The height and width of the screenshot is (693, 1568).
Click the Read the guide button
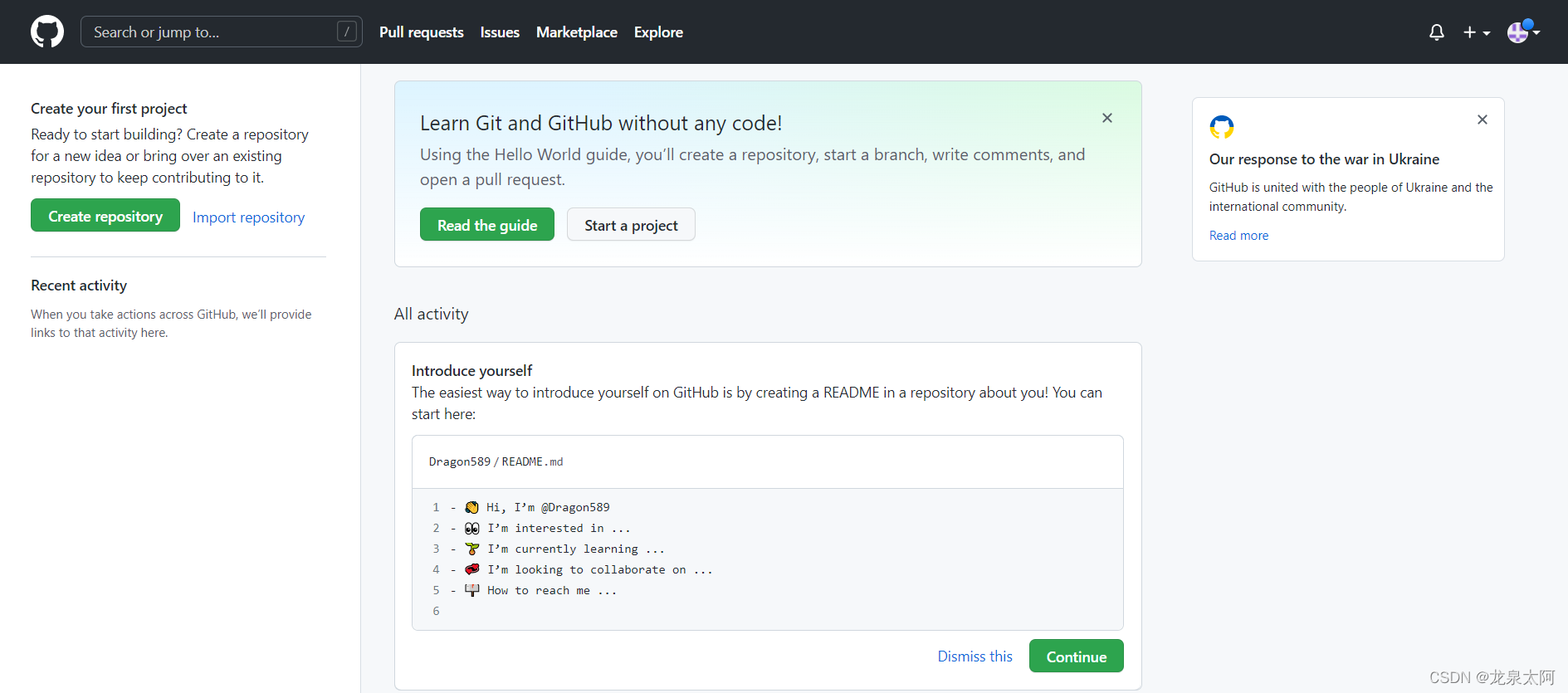point(487,225)
